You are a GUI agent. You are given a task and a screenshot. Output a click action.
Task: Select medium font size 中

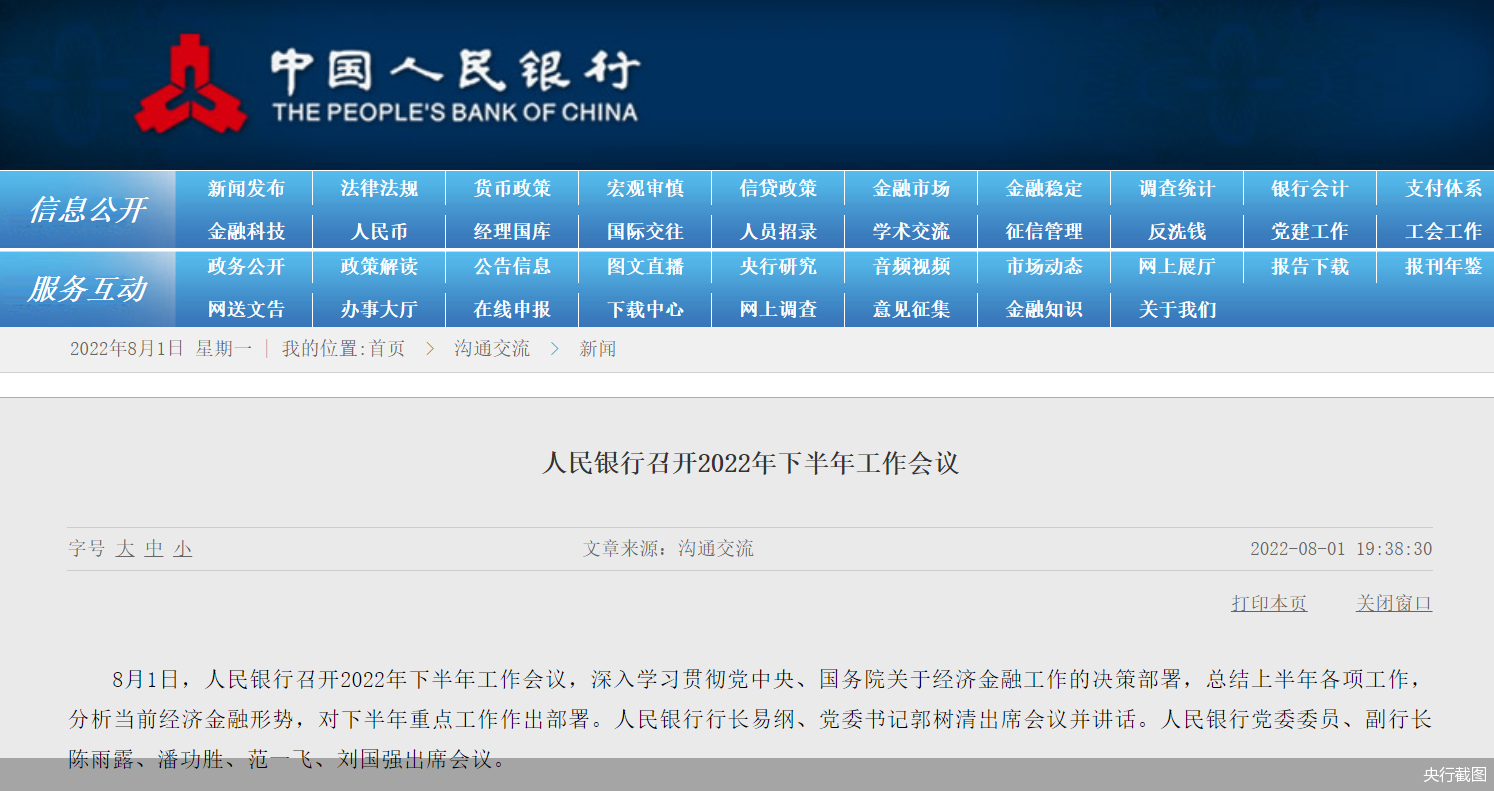click(154, 549)
